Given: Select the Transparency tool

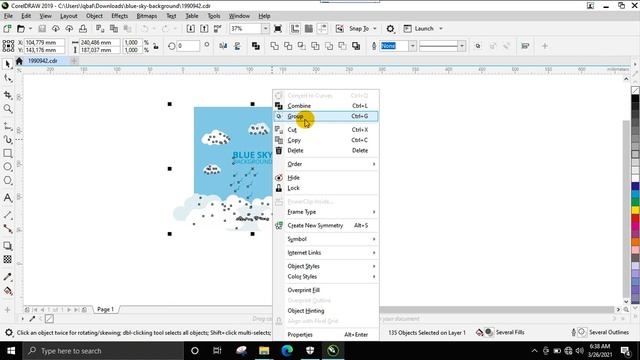Looking at the screenshot, I should pyautogui.click(x=8, y=259).
